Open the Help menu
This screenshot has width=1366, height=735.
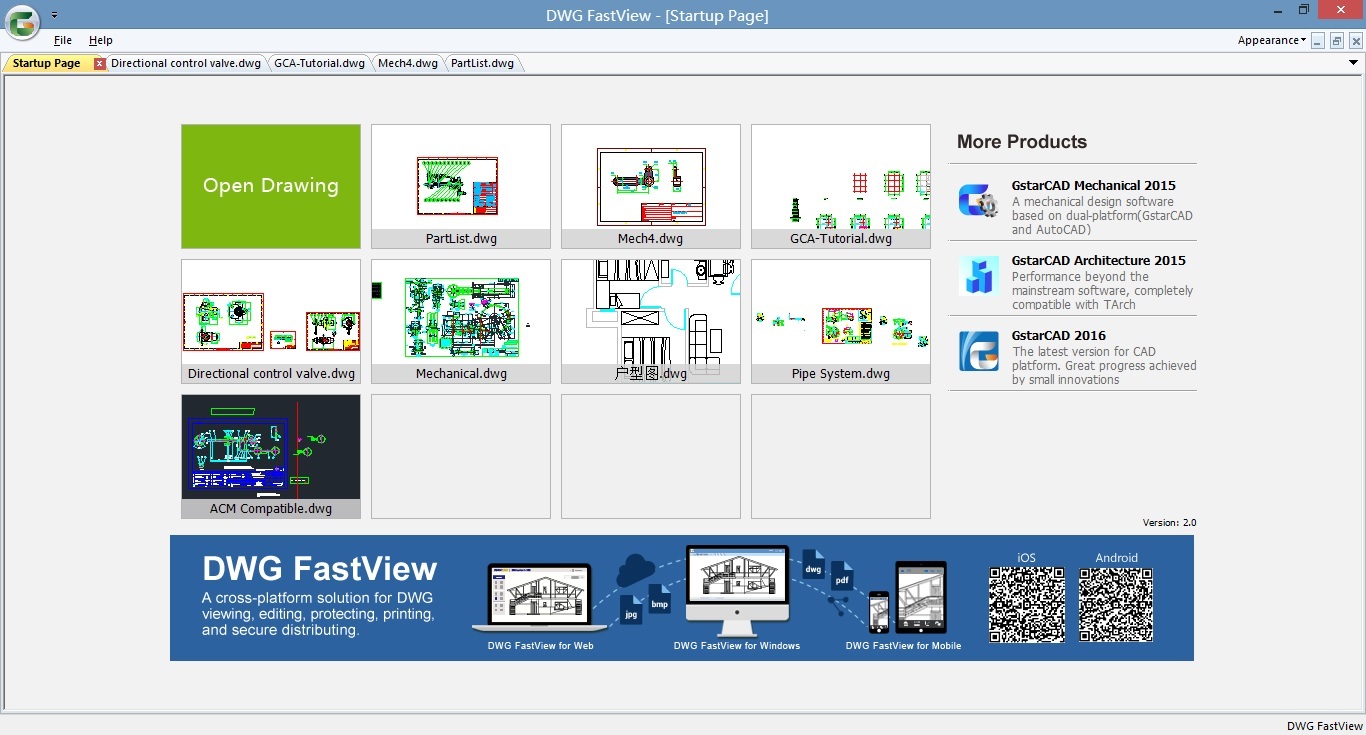100,40
